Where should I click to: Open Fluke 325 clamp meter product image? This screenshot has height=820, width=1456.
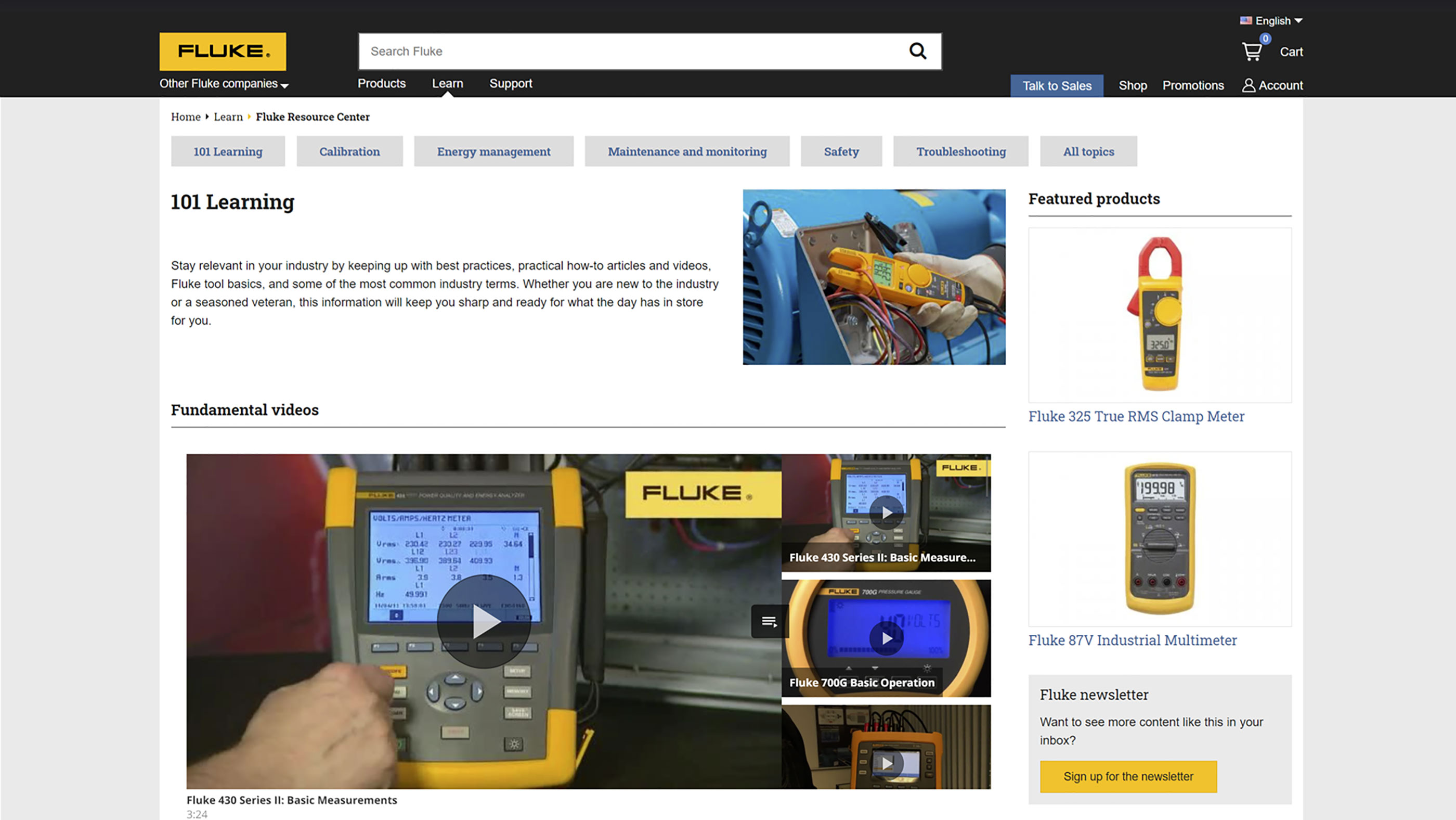(x=1160, y=315)
